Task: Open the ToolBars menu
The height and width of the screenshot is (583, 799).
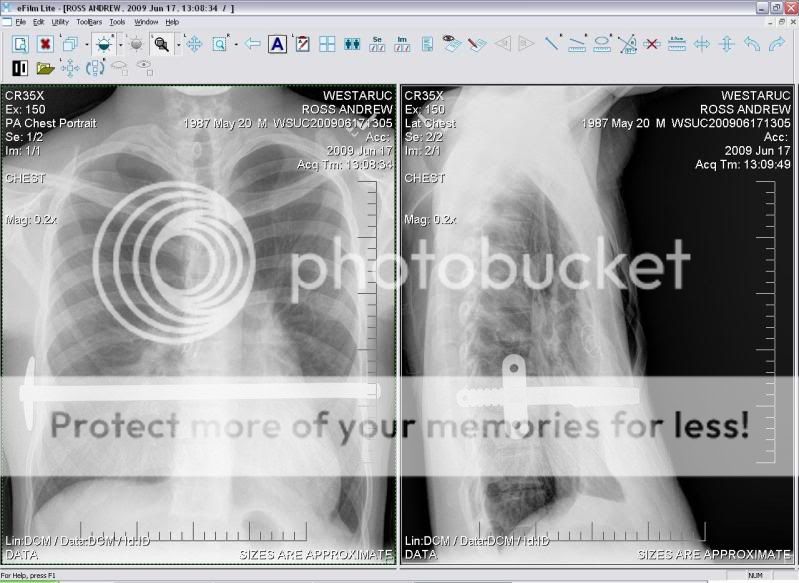Action: pyautogui.click(x=89, y=22)
